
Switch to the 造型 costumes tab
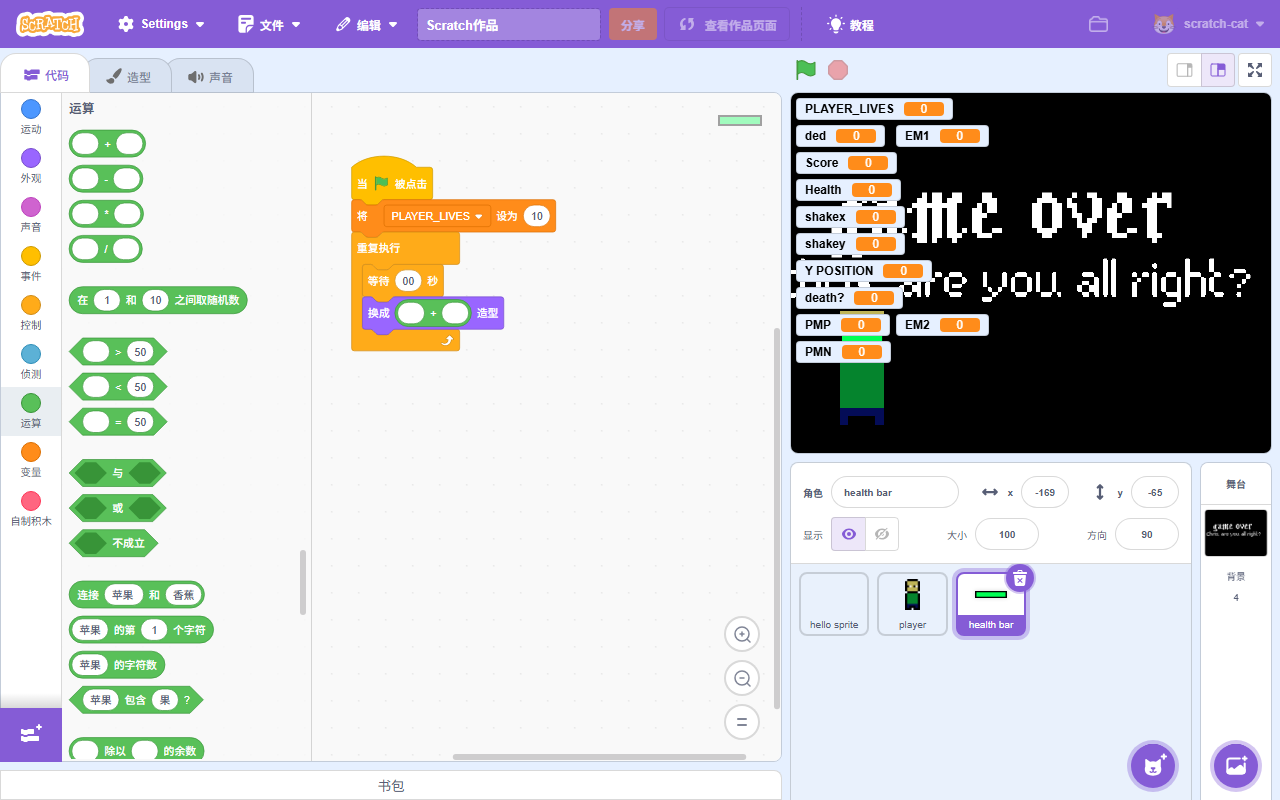coord(129,77)
